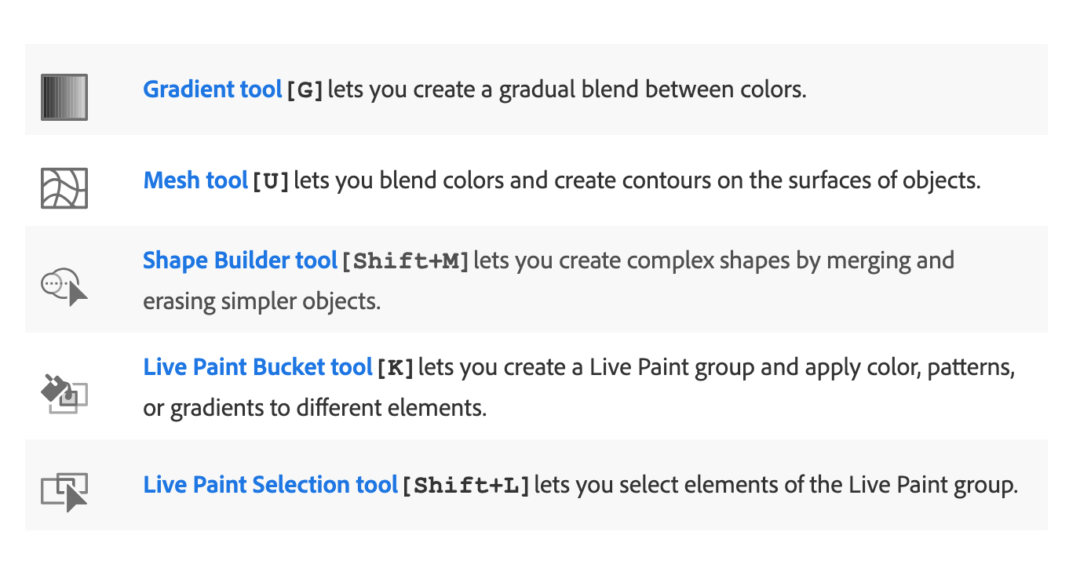
Task: Click the [Shift+L] shortcut label
Action: (x=466, y=485)
